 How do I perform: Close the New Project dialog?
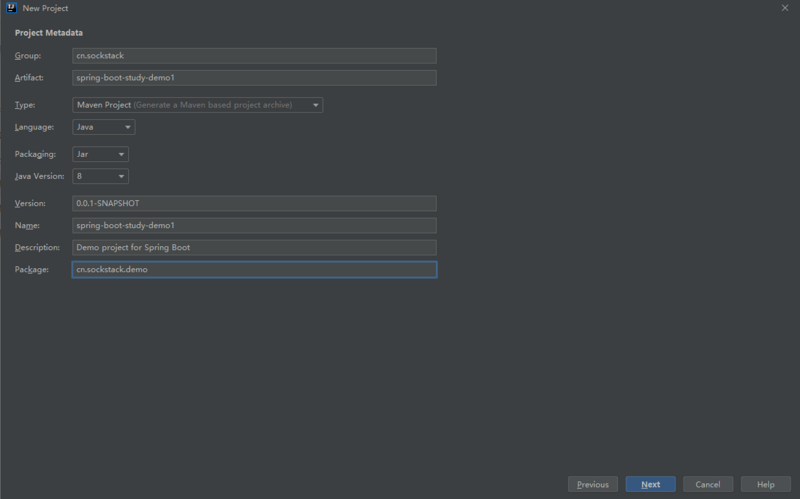point(785,8)
